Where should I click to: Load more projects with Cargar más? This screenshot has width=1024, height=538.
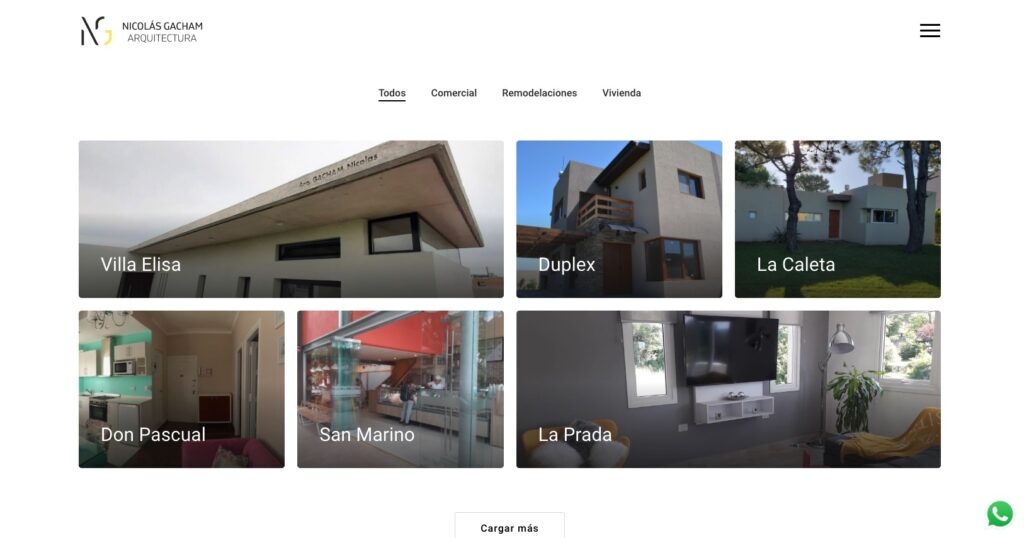[x=509, y=526]
